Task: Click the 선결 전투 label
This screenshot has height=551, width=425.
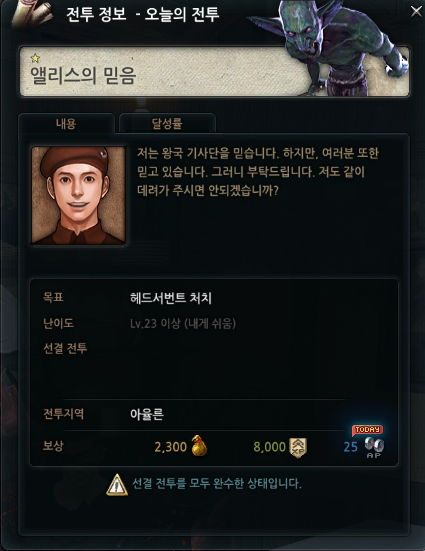Action: coord(65,348)
